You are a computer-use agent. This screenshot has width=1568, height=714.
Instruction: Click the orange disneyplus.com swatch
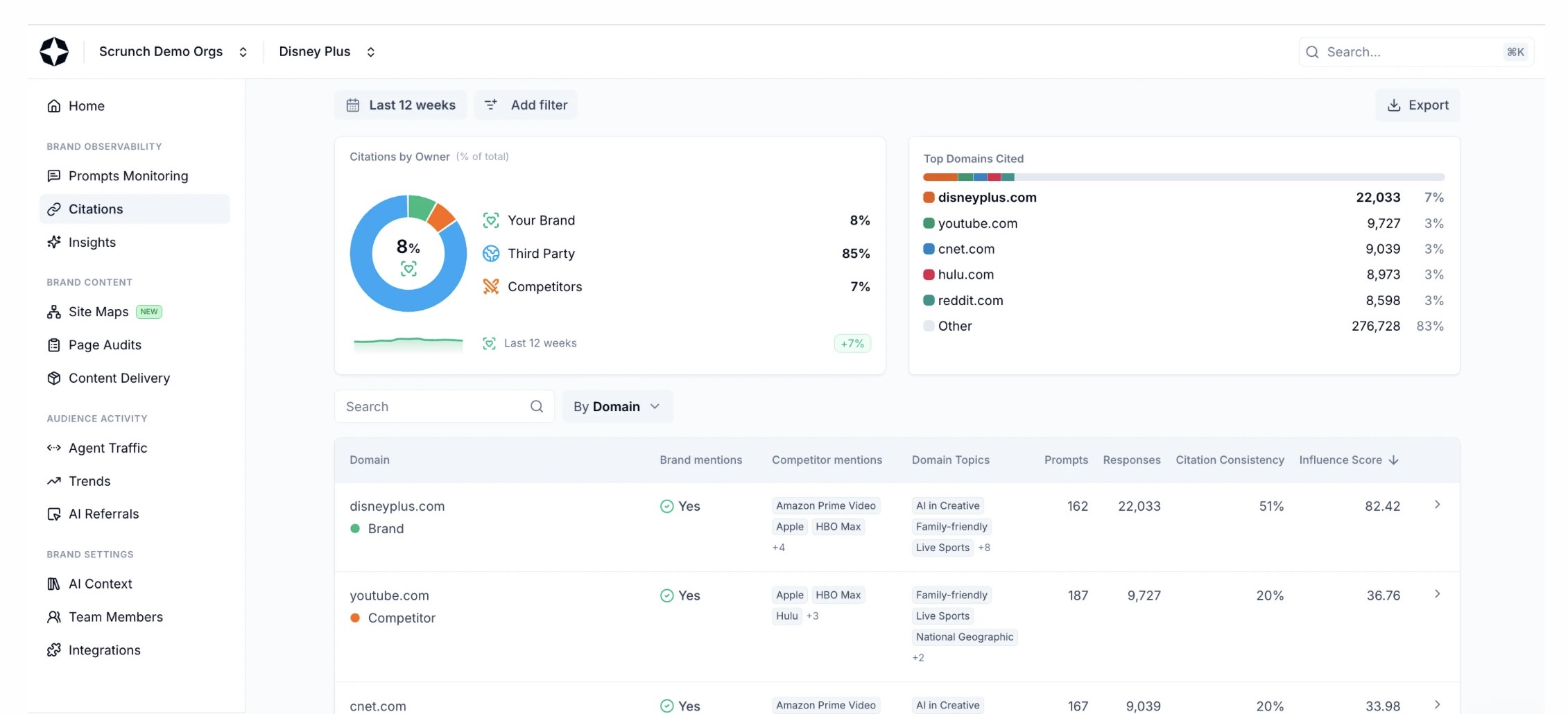click(x=929, y=198)
